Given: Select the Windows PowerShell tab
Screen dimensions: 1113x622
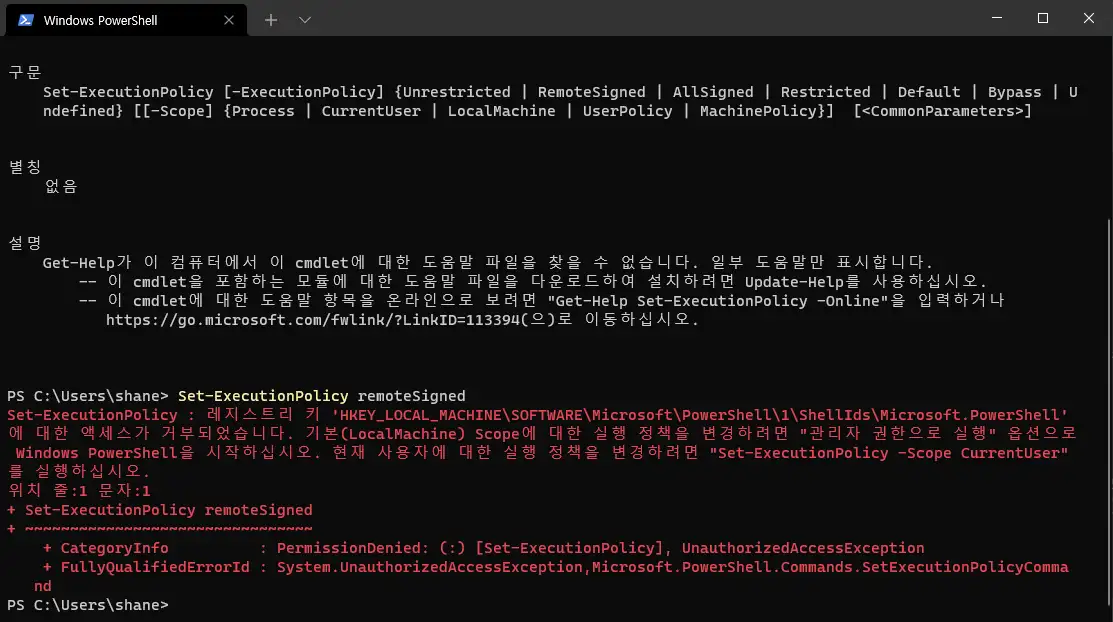Looking at the screenshot, I should [x=126, y=20].
